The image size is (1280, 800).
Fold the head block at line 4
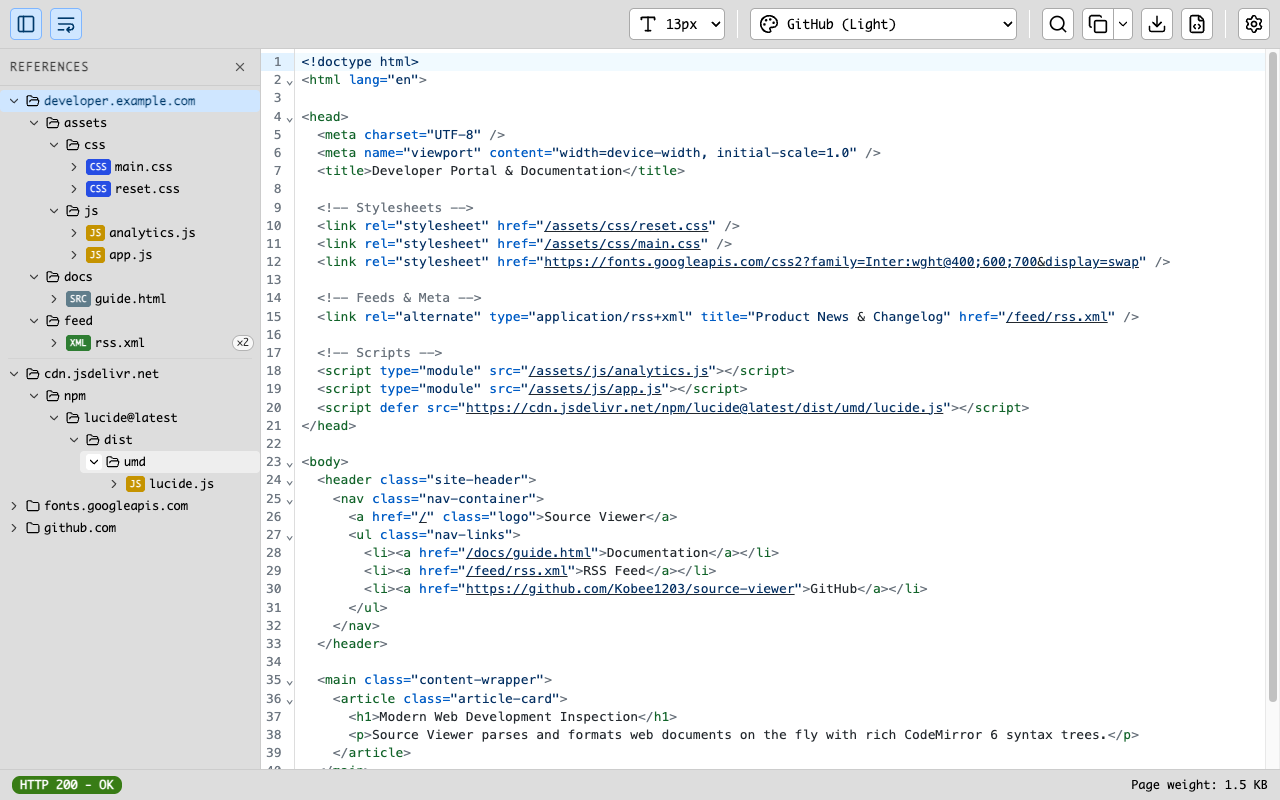(290, 118)
